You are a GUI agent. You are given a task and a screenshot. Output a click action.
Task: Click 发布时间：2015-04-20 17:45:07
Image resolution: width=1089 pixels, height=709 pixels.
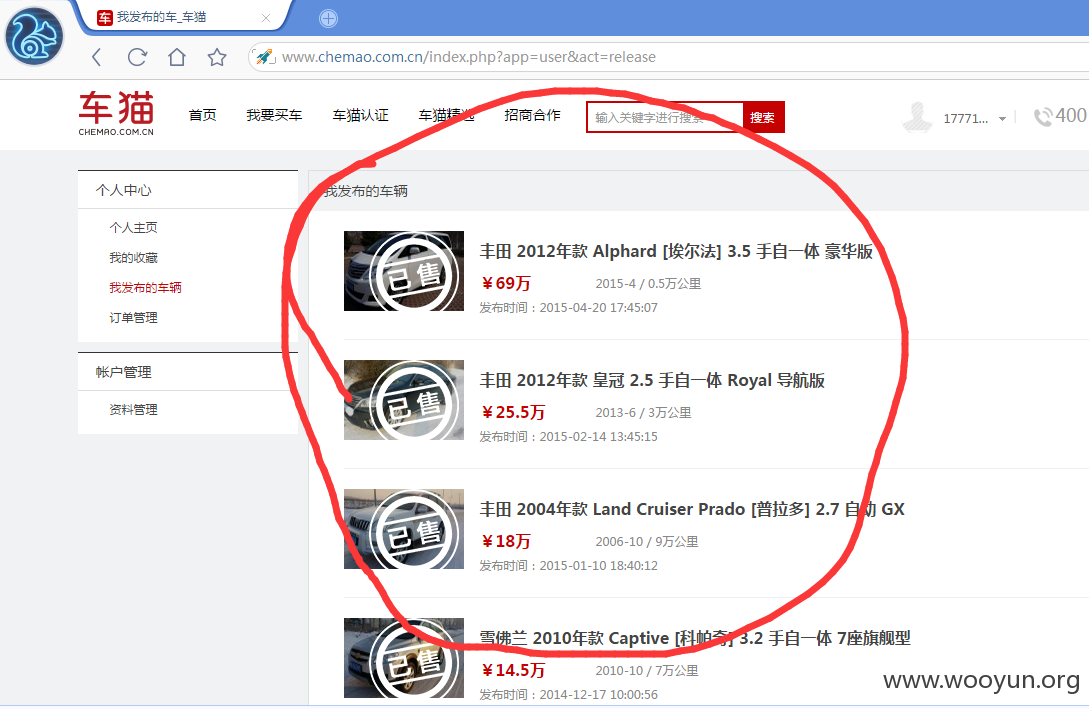pyautogui.click(x=568, y=308)
